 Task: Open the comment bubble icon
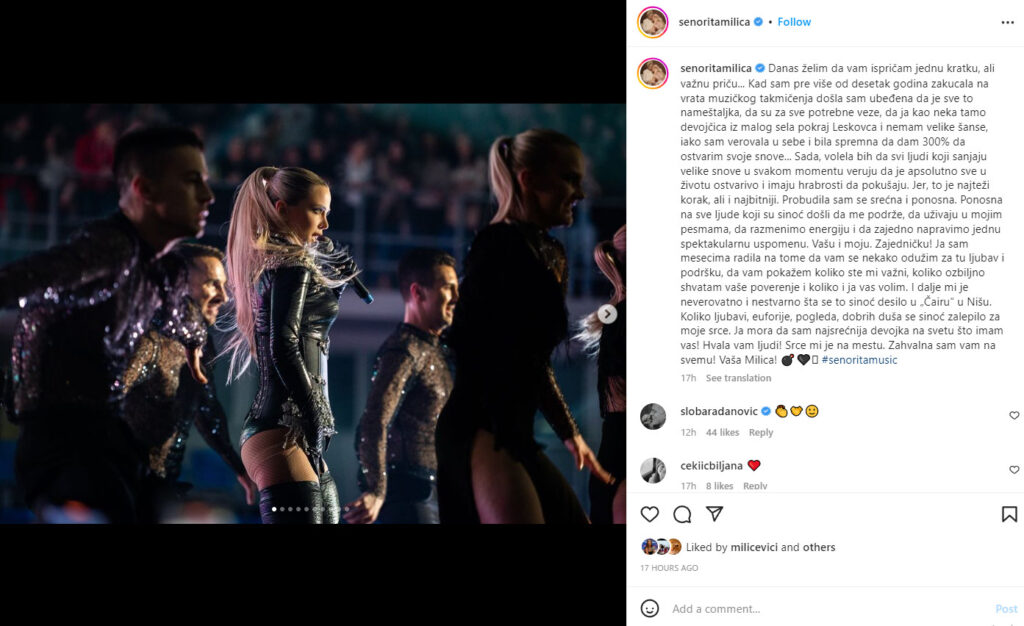coord(682,514)
